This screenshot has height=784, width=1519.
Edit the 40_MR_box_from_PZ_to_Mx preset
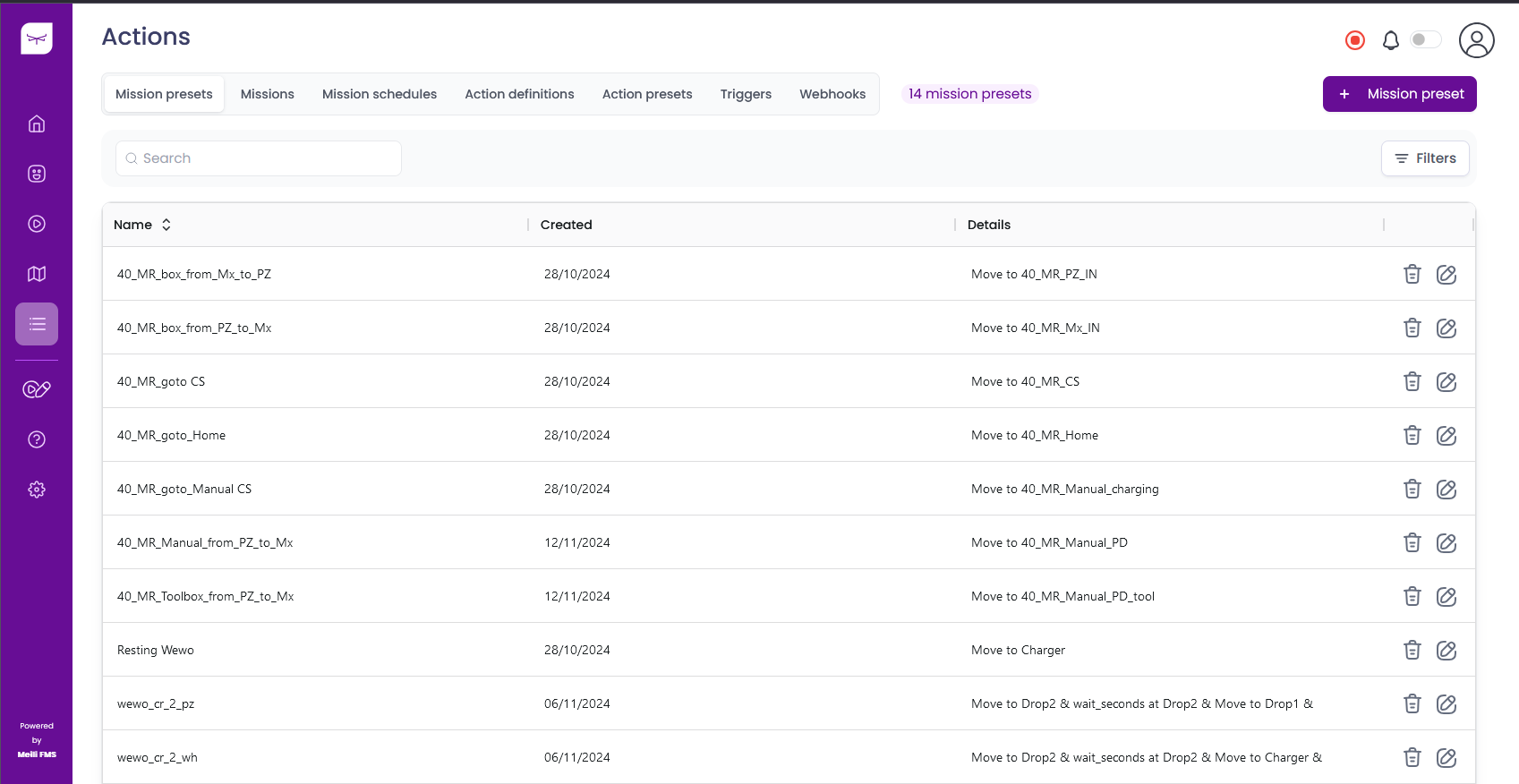click(x=1446, y=328)
